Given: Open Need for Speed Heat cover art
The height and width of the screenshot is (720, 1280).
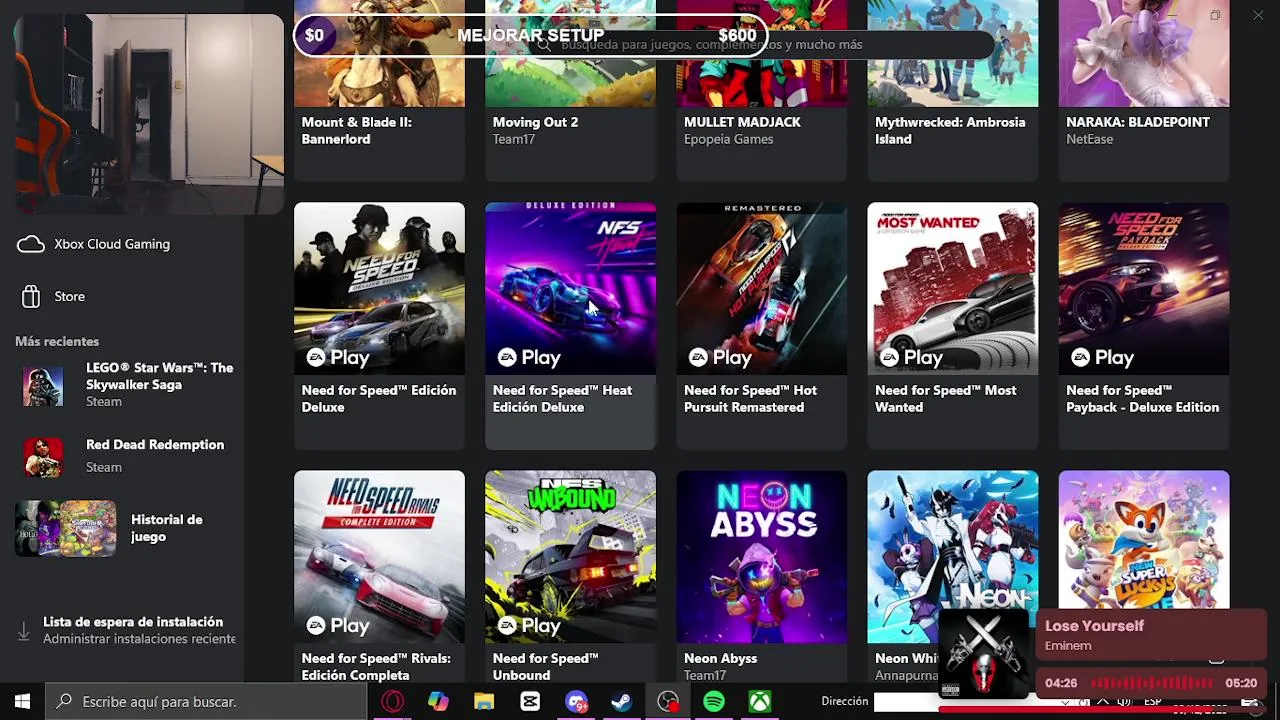Looking at the screenshot, I should 570,289.
